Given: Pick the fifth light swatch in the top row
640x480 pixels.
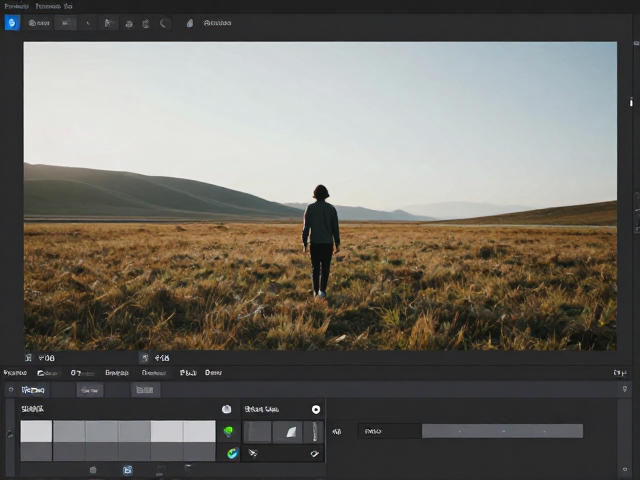Looking at the screenshot, I should 167,431.
